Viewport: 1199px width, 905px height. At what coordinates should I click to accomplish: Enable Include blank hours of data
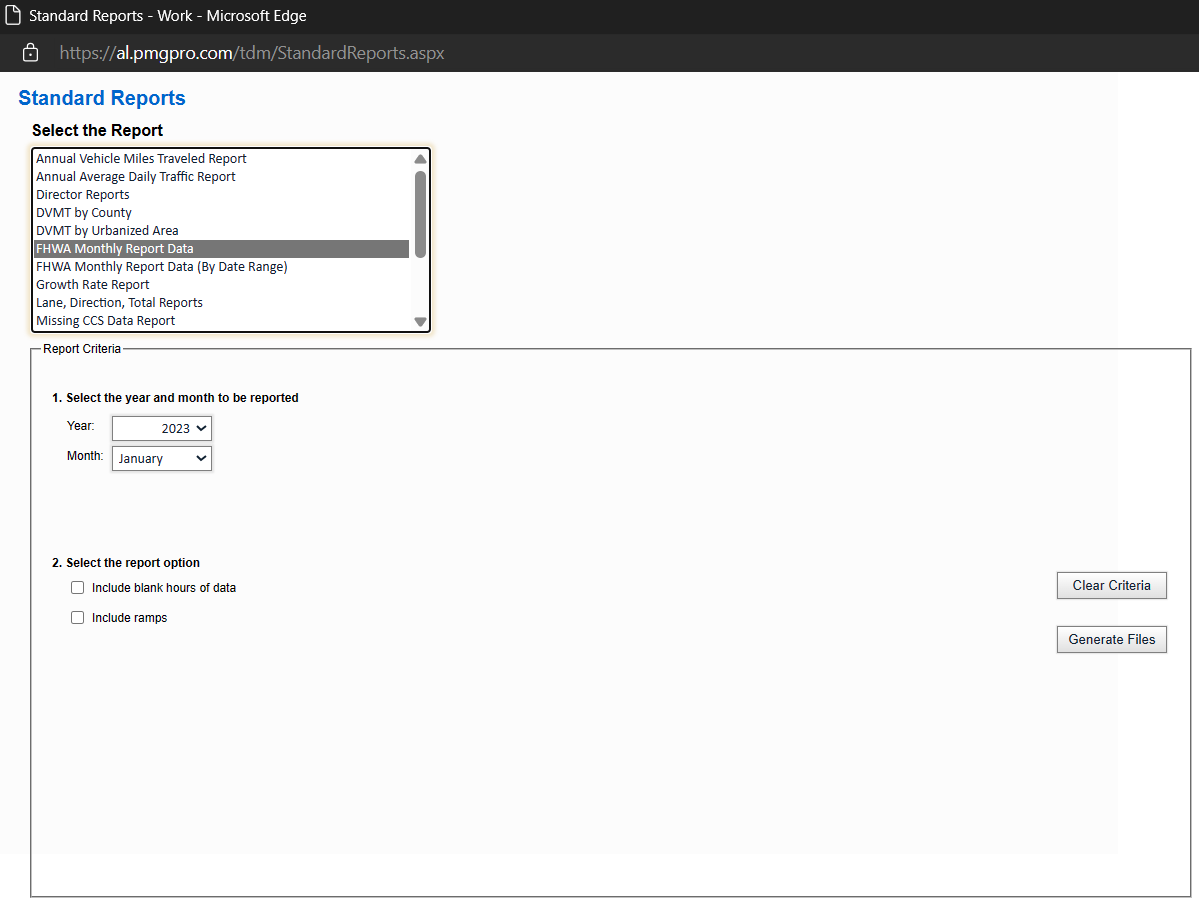pos(77,588)
